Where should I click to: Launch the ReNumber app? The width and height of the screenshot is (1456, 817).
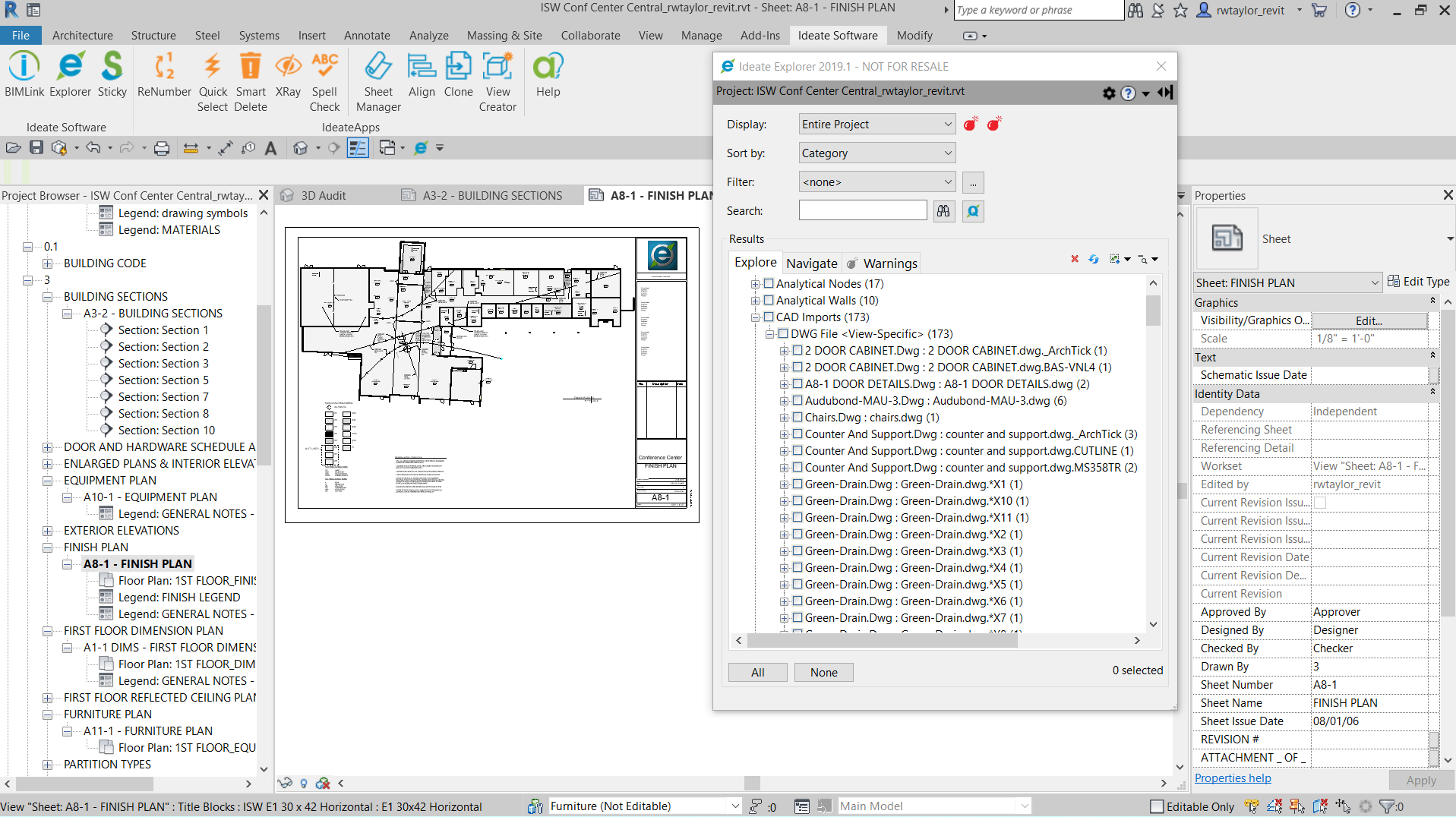pos(164,74)
